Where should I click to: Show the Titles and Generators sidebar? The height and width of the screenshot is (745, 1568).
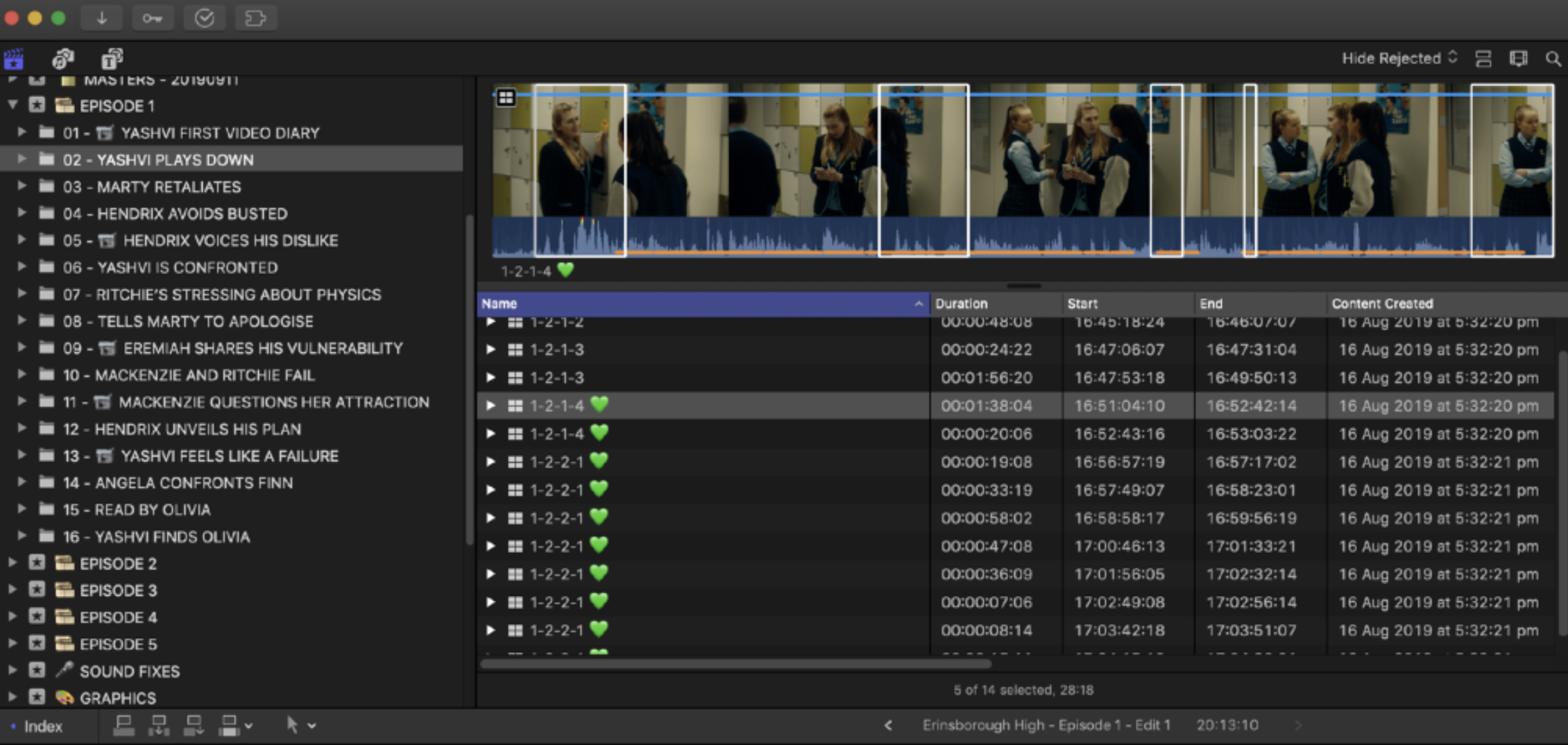click(112, 59)
